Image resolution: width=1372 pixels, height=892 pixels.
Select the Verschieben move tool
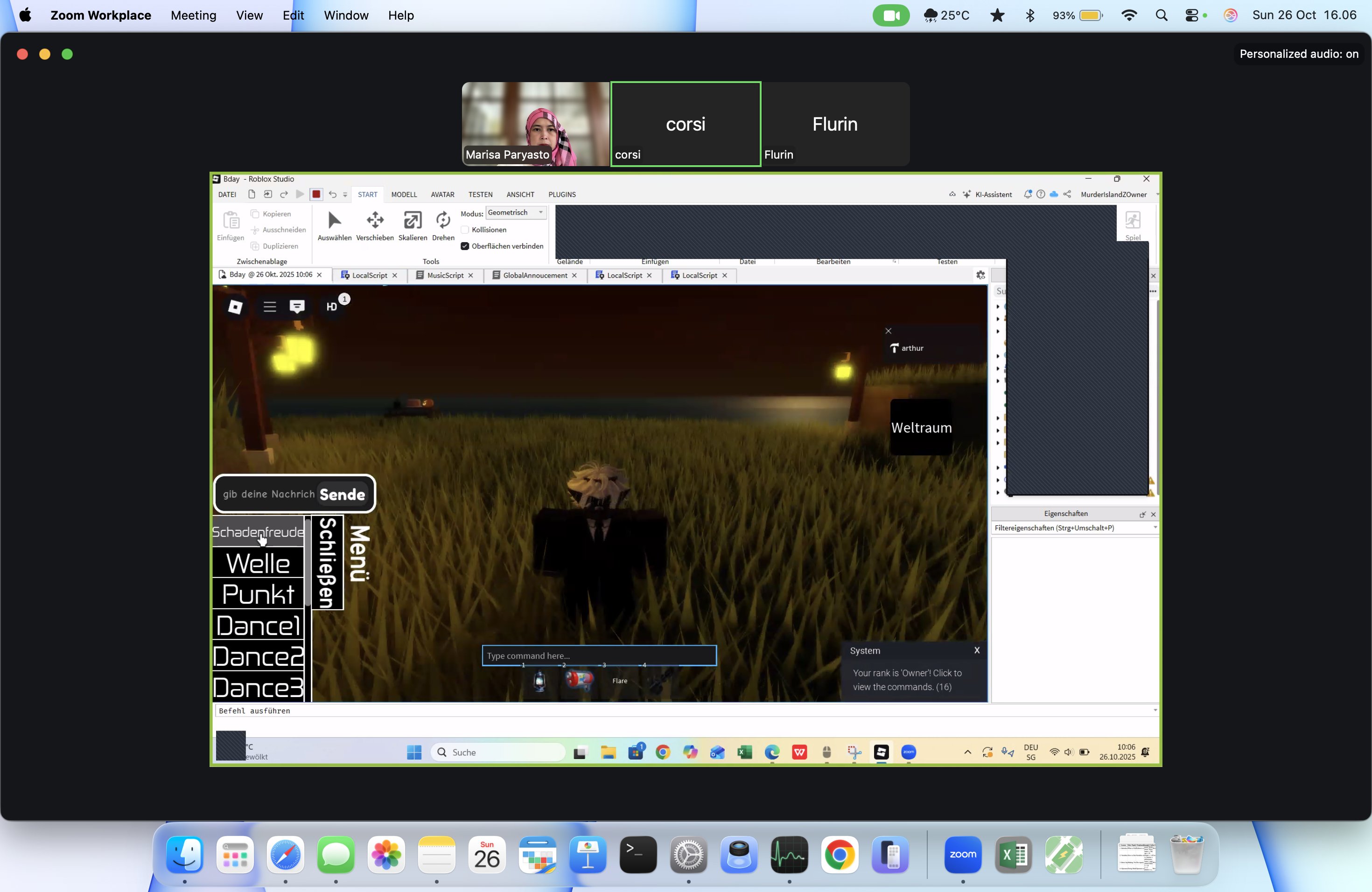coord(375,220)
